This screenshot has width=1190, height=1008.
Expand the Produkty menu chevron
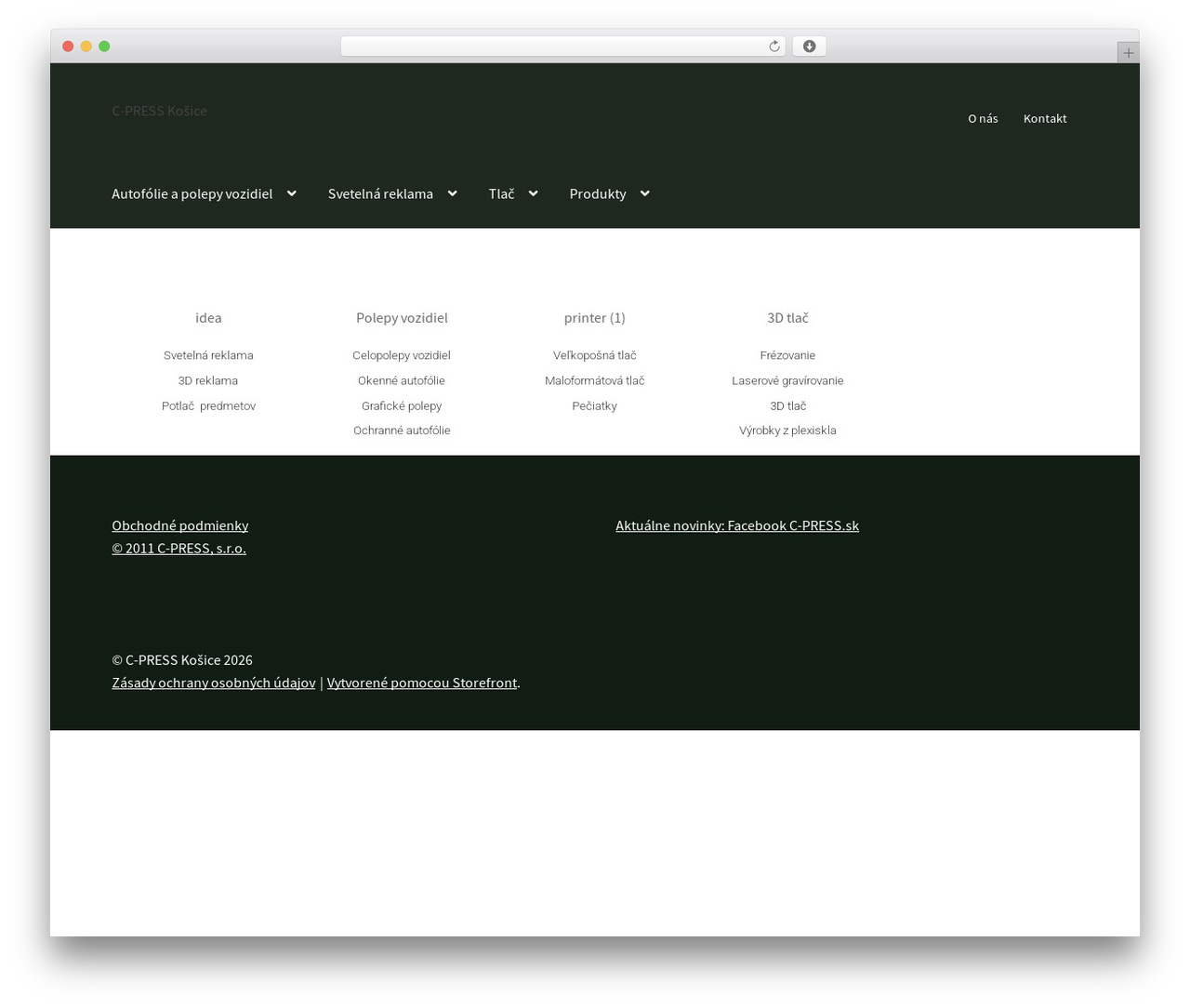(x=645, y=193)
